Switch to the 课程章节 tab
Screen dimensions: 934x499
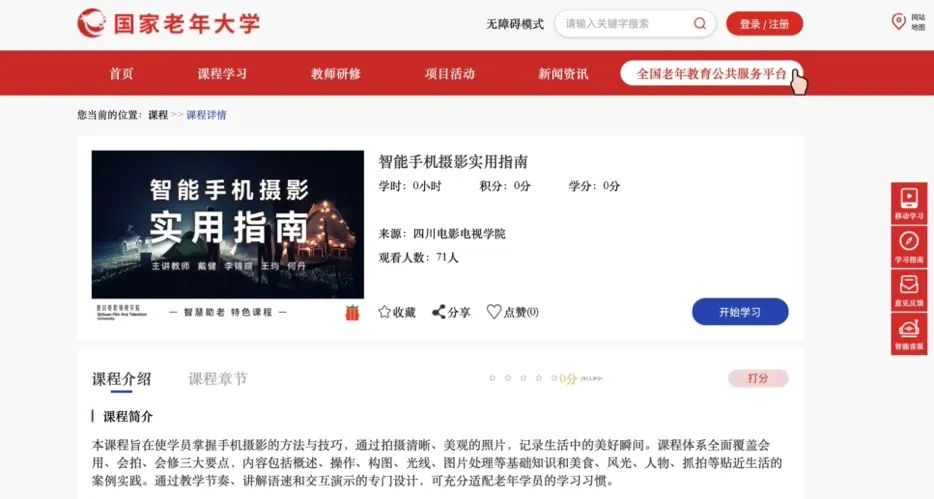(x=217, y=379)
